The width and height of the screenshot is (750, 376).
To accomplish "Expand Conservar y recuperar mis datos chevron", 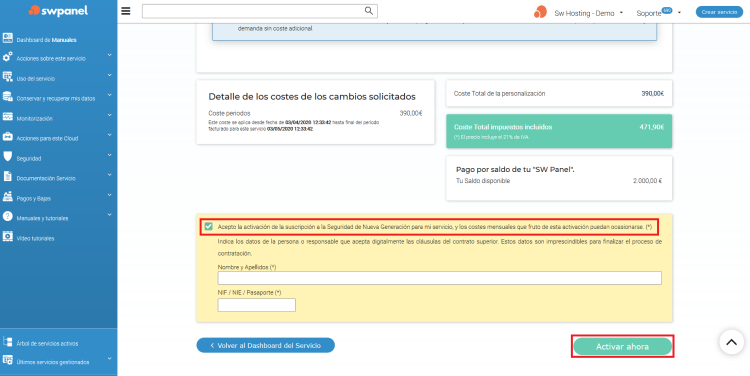I will (x=110, y=95).
